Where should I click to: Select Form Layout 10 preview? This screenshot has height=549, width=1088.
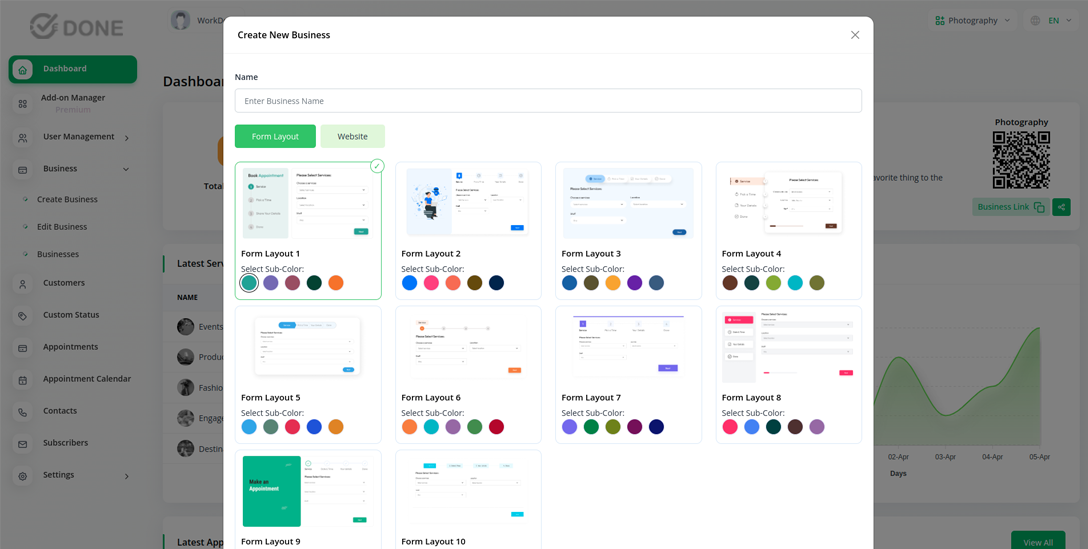[x=468, y=491]
